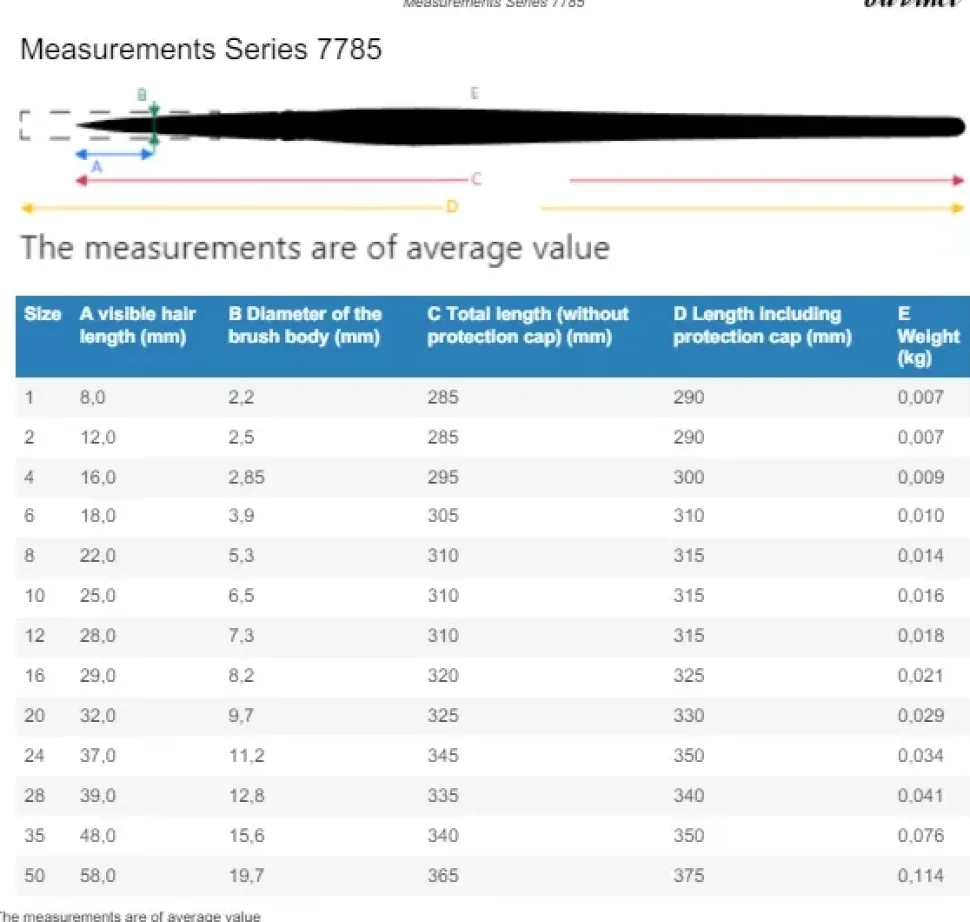The height and width of the screenshot is (922, 970).
Task: Click the 'Size' column header
Action: (x=43, y=314)
